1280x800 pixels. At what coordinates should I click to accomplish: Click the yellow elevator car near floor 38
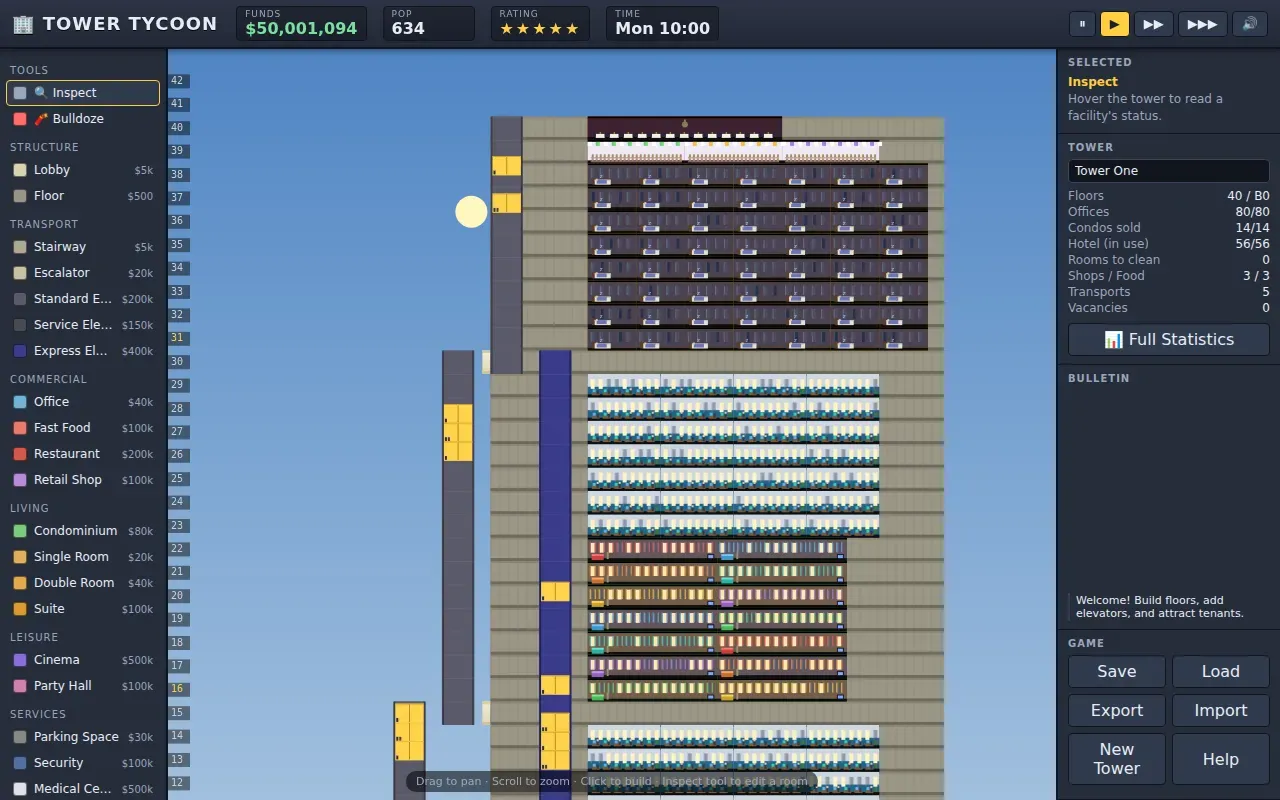coord(506,166)
